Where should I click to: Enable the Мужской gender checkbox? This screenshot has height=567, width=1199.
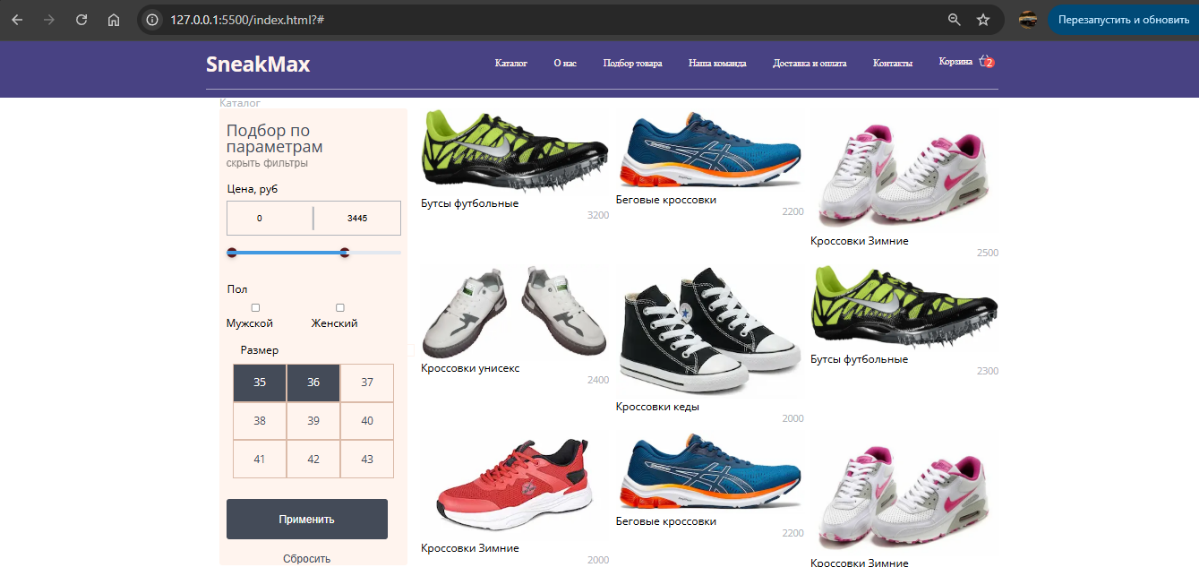click(x=256, y=308)
